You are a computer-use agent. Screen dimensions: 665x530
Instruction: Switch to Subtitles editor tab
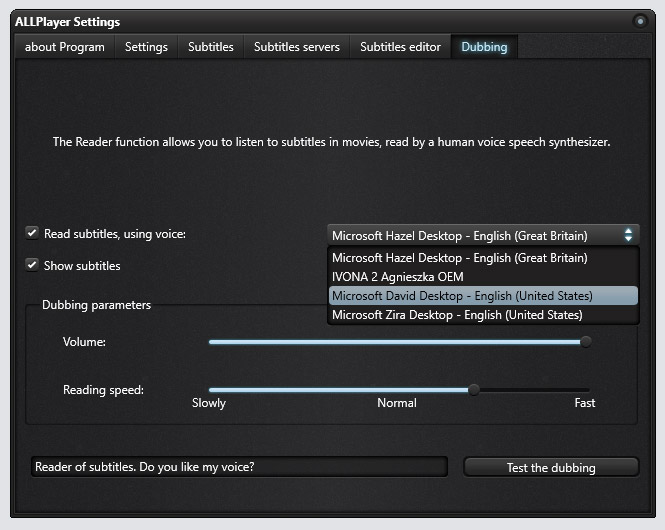pos(400,47)
